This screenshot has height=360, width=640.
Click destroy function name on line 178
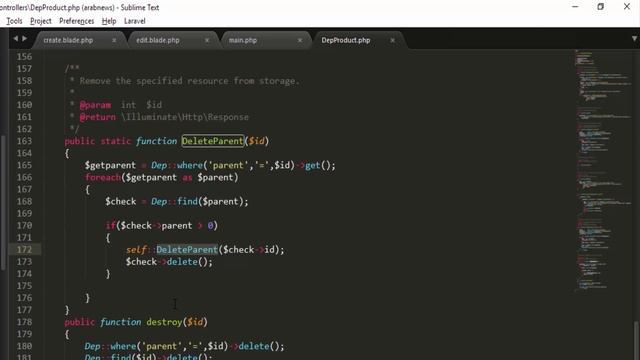(164, 322)
